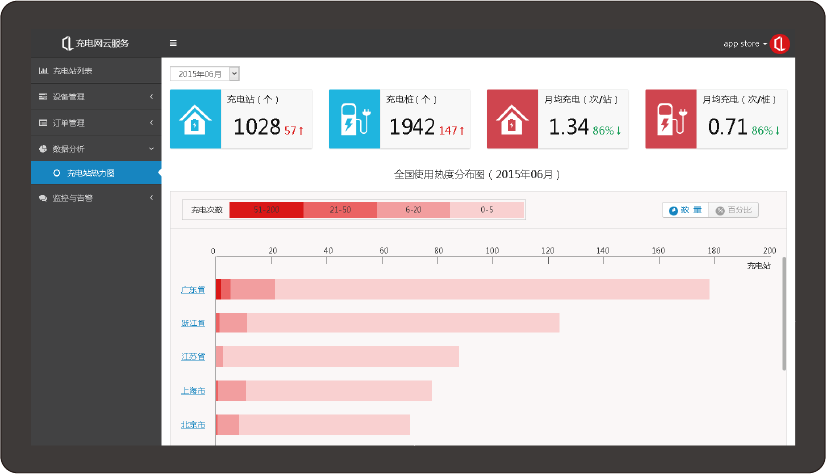Click the blue house icon on 充电站 card
This screenshot has width=826, height=474.
click(x=193, y=119)
